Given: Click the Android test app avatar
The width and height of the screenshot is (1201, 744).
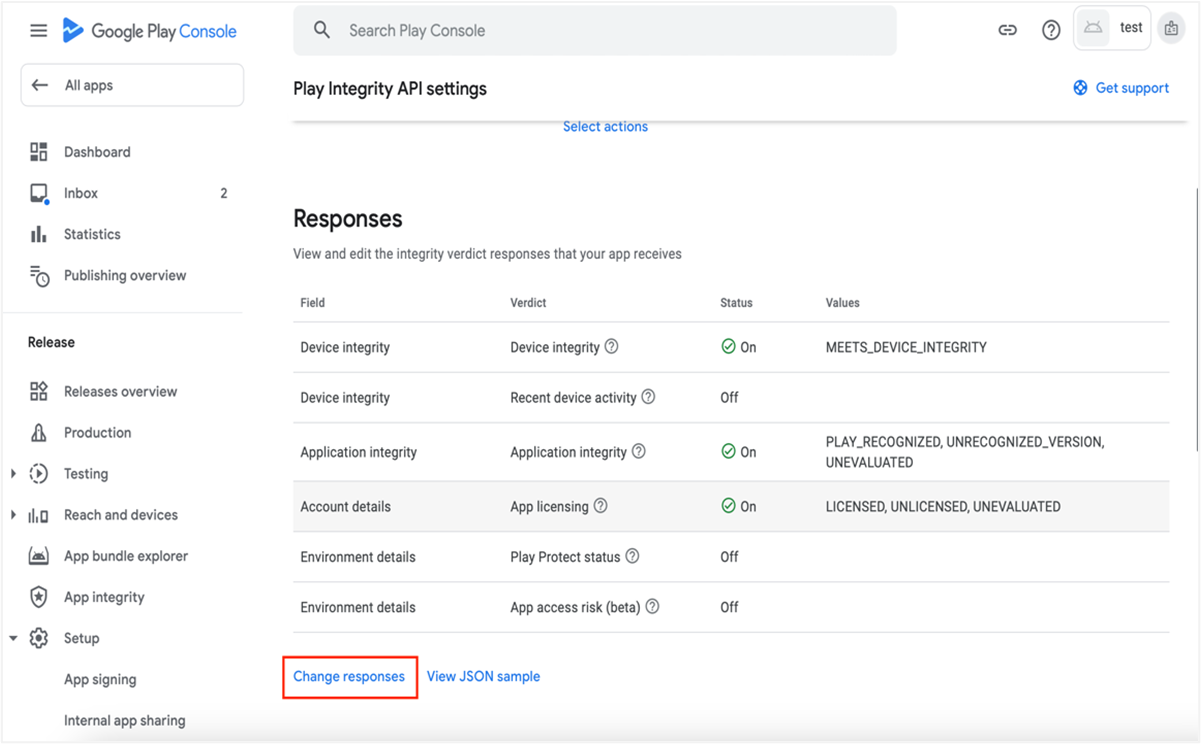Looking at the screenshot, I should [x=1093, y=28].
